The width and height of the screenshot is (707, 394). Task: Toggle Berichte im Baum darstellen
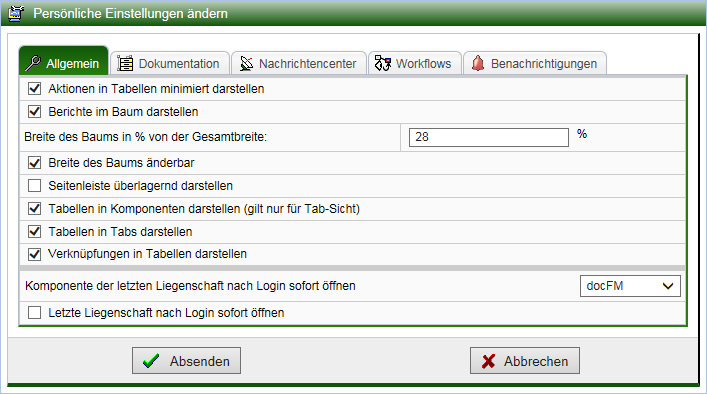35,111
